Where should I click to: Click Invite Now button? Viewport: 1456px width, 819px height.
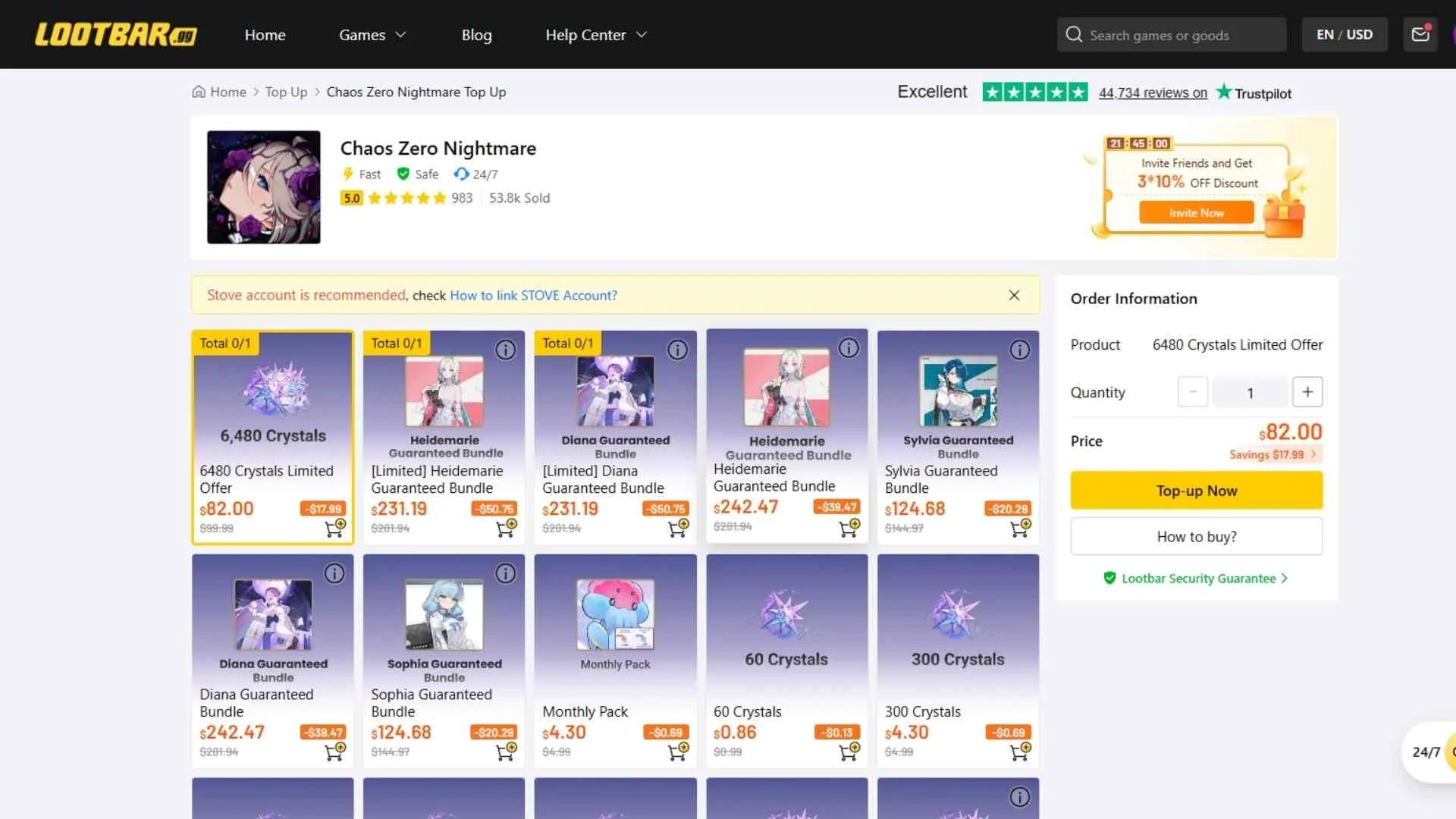pos(1196,212)
